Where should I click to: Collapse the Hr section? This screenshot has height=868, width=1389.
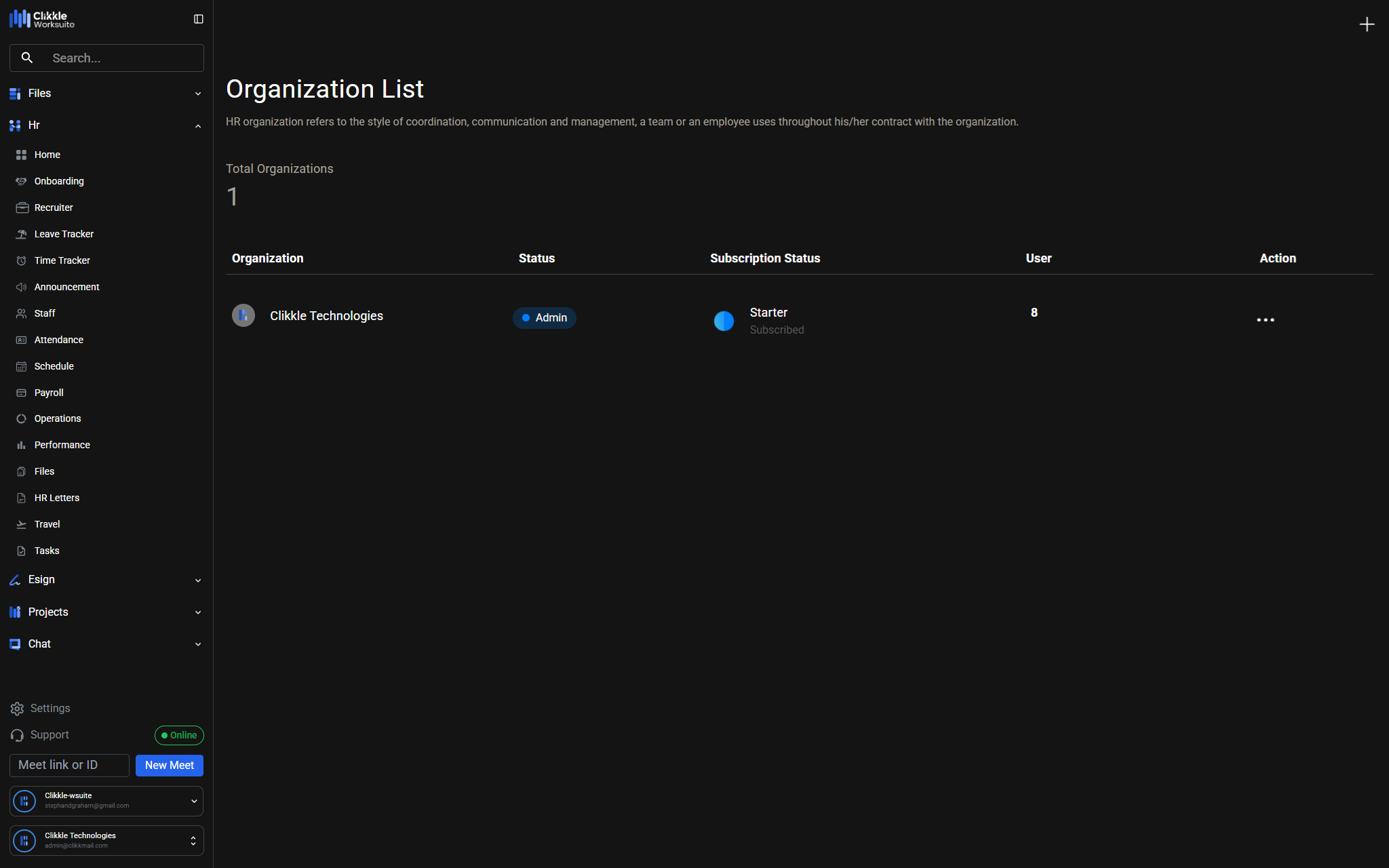pos(198,125)
